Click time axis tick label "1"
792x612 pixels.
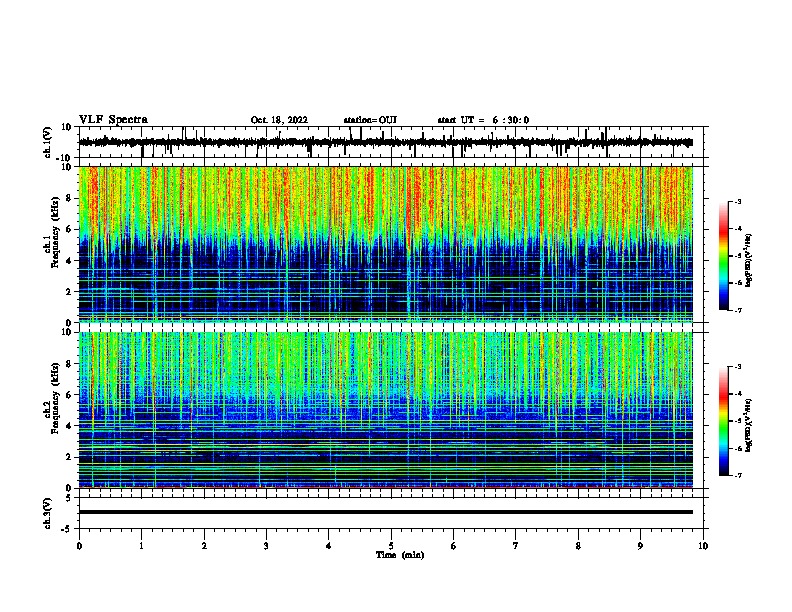coord(141,546)
